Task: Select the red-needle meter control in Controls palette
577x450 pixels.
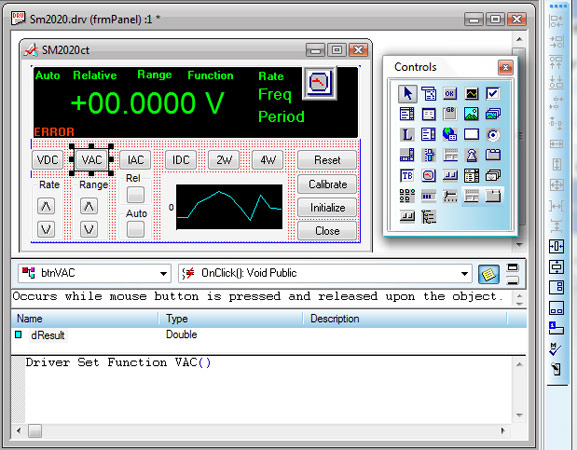Action: click(428, 176)
